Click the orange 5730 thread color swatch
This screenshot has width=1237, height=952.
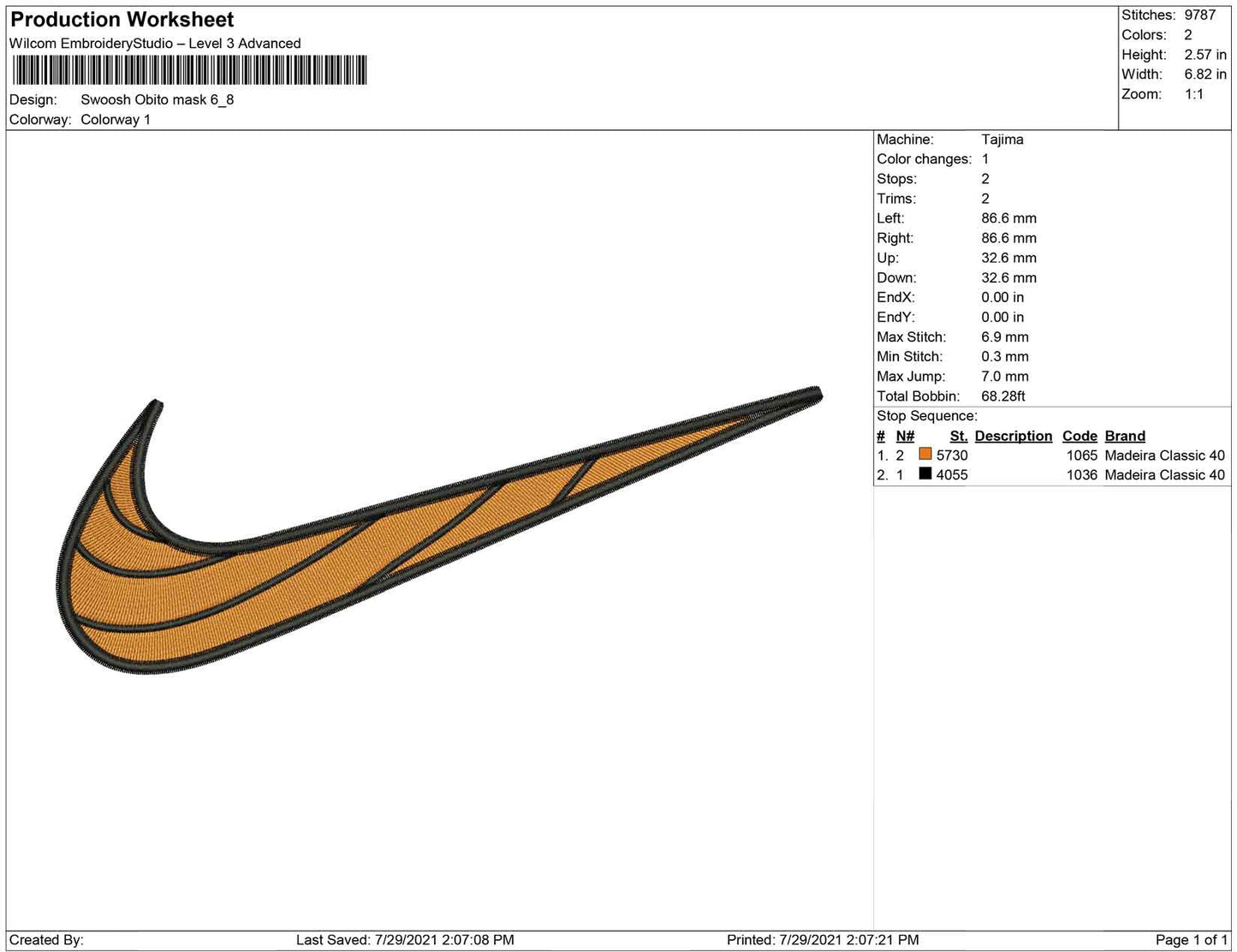925,455
